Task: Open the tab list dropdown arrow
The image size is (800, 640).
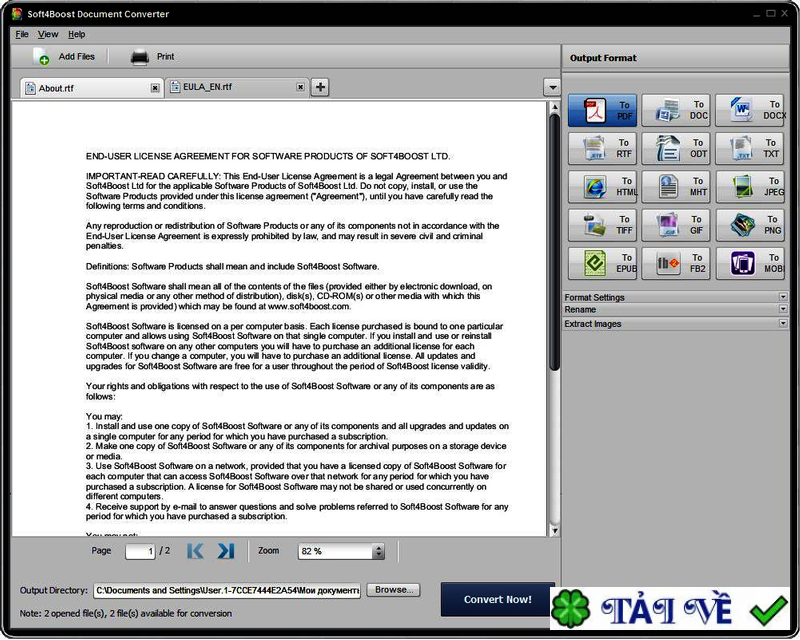Action: coord(552,87)
